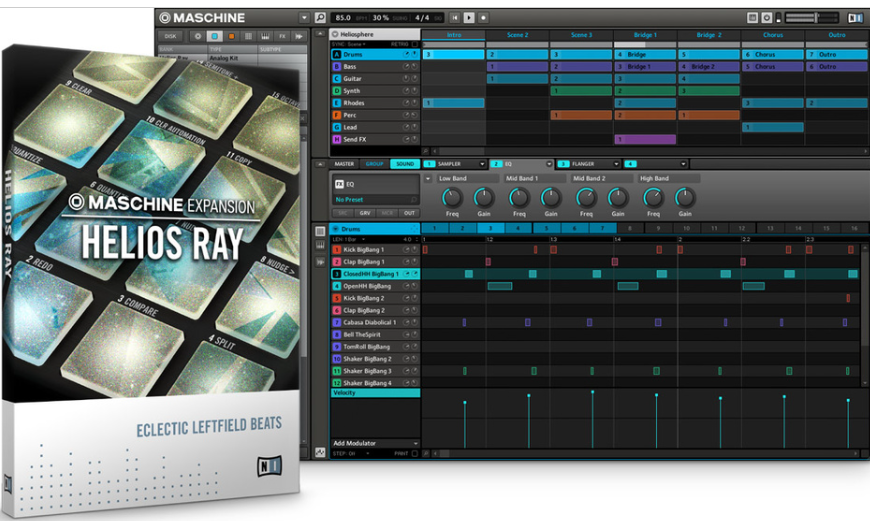870x521 pixels.
Task: Start playback with the play button
Action: 469,18
